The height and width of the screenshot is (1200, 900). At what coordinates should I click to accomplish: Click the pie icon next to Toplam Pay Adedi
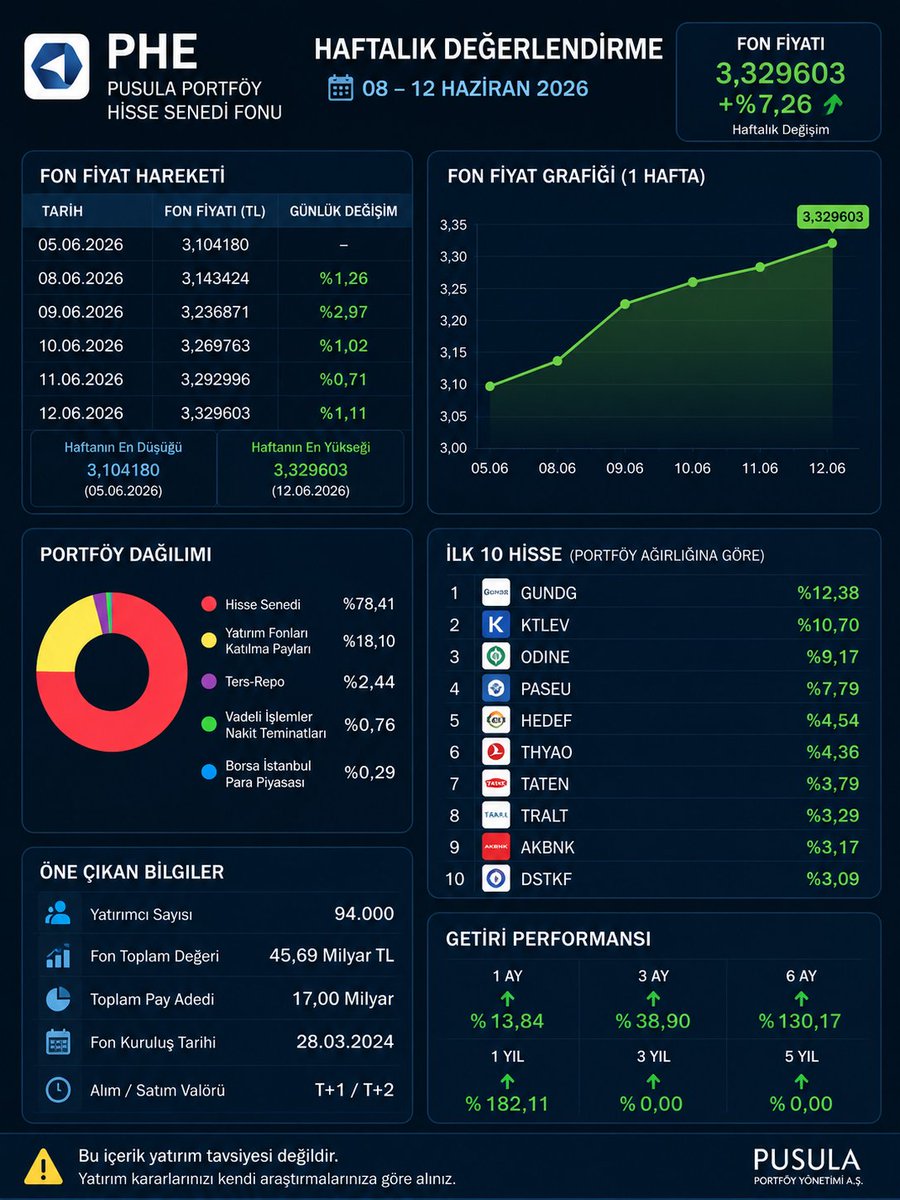click(x=58, y=999)
